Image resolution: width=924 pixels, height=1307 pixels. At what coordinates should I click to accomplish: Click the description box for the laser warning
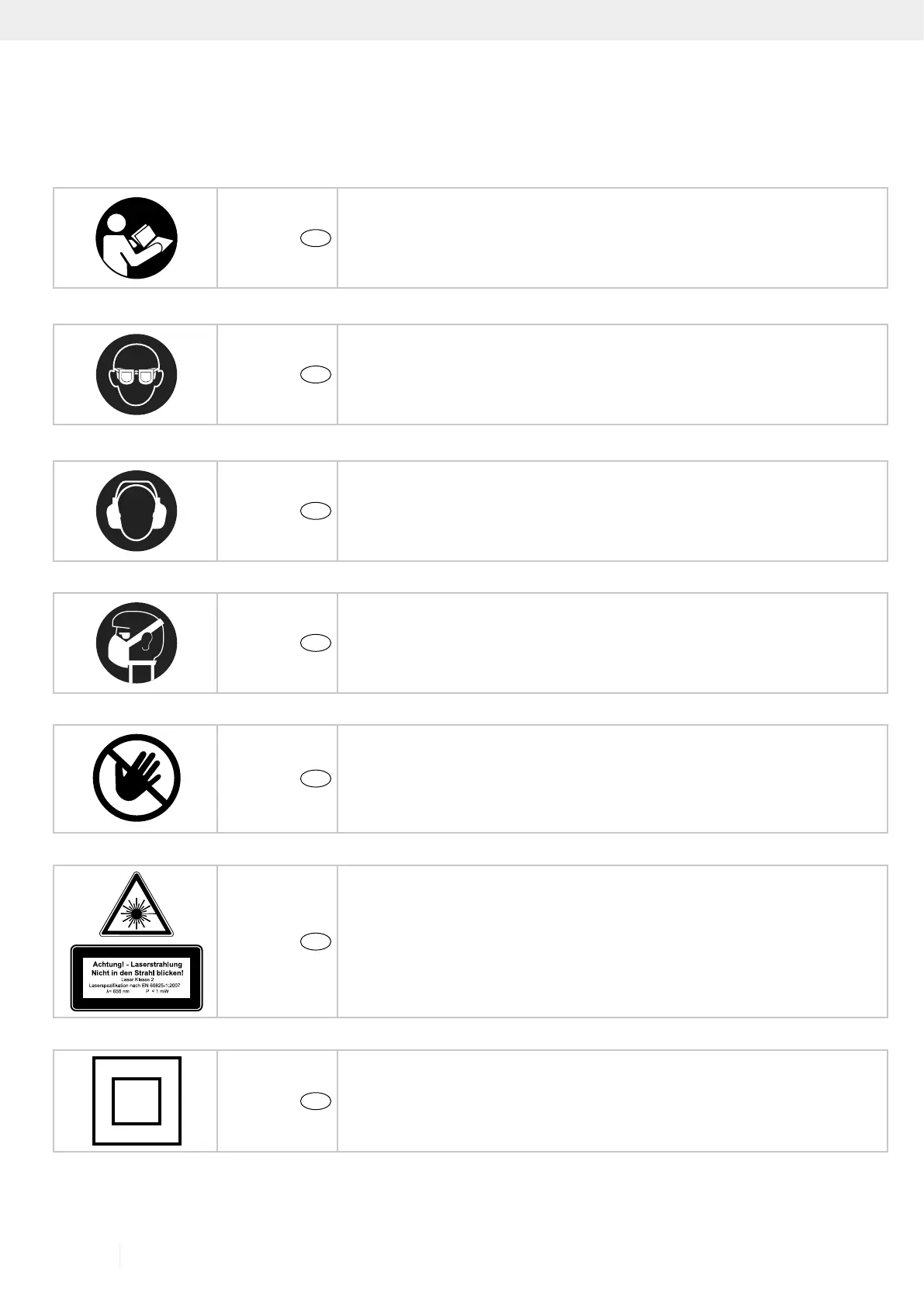tap(612, 941)
